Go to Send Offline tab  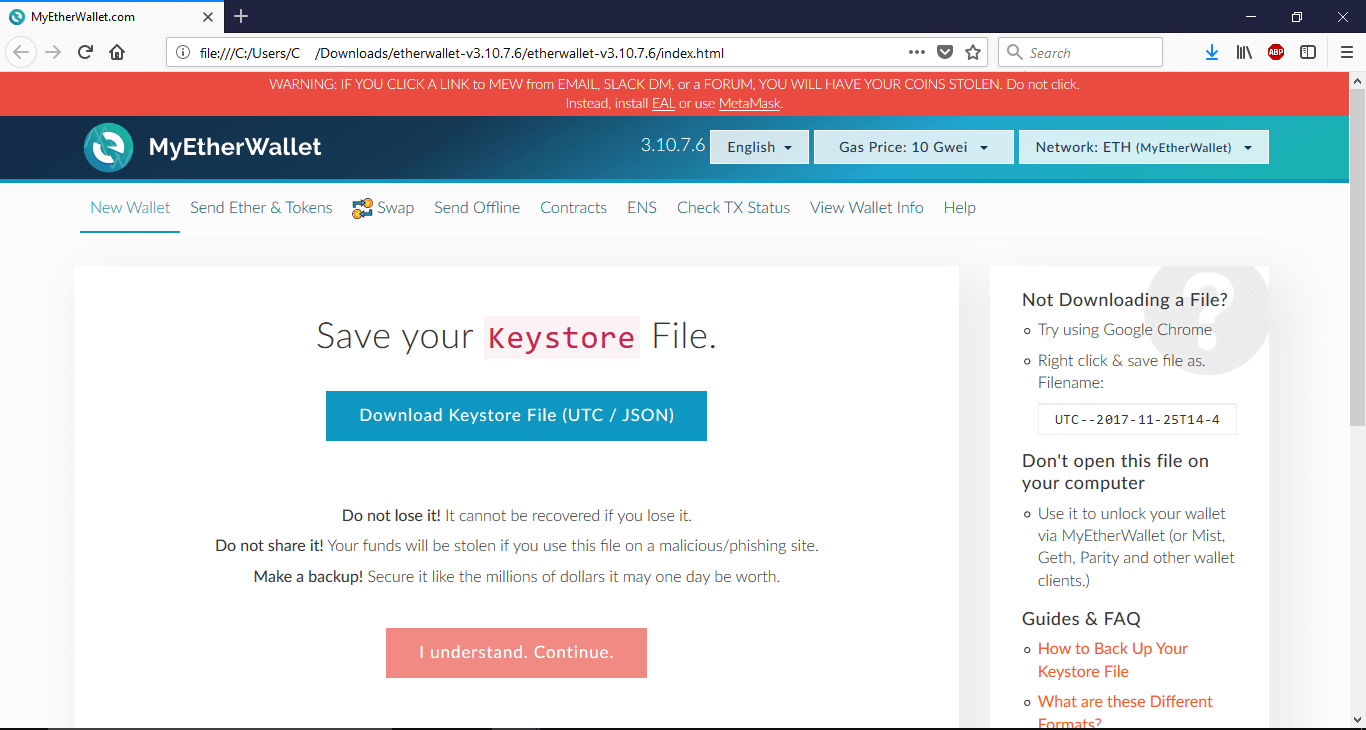click(477, 208)
